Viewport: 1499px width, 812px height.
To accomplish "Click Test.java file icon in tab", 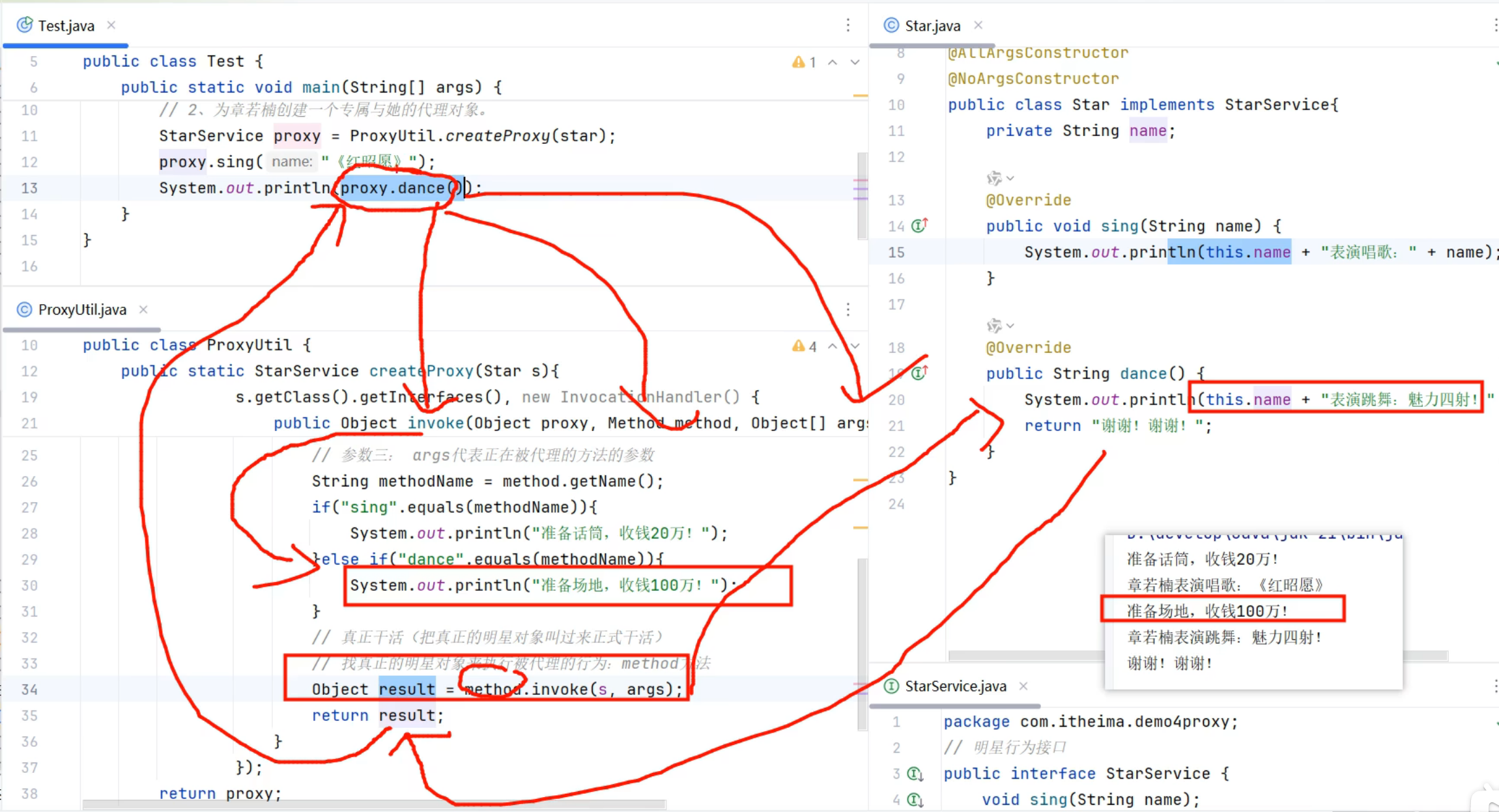I will click(x=25, y=25).
